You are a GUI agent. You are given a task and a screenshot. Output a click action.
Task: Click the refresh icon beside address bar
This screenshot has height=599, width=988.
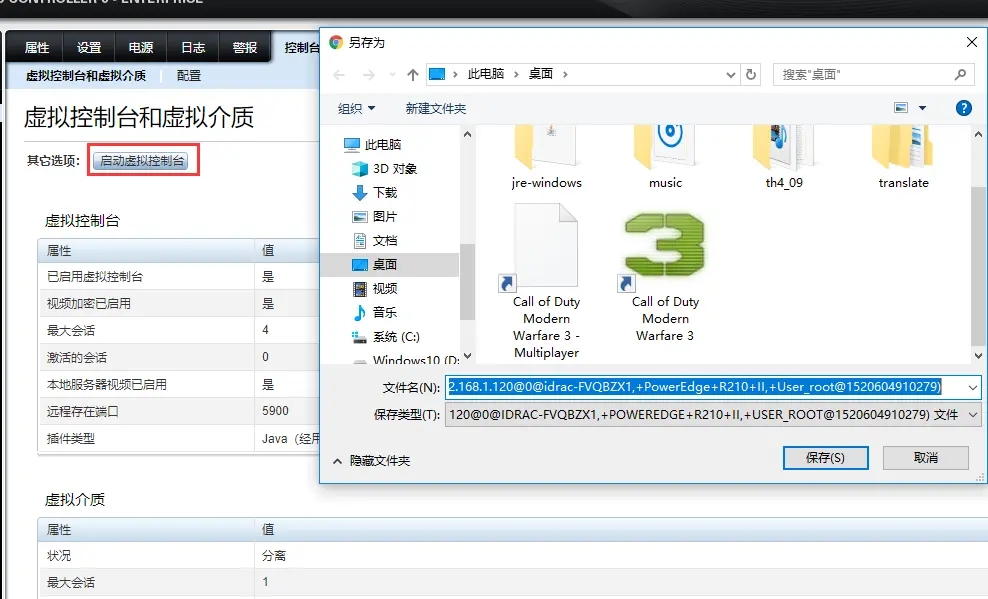(x=753, y=74)
